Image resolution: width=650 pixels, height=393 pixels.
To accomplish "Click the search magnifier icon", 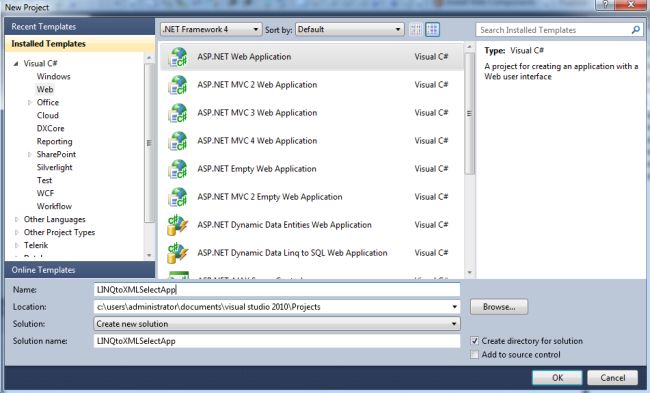I will click(x=635, y=30).
